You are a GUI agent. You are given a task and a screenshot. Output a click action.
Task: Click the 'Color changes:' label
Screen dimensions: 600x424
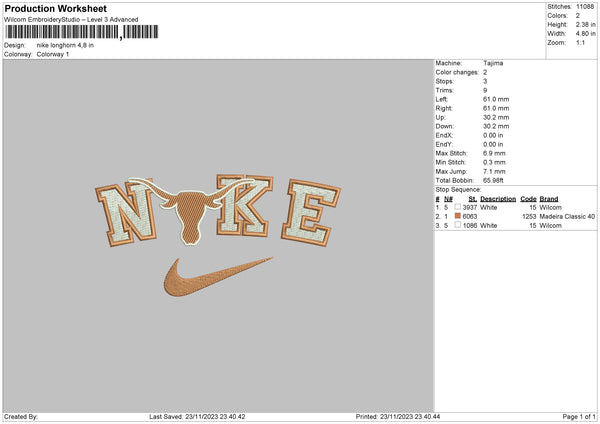pos(457,72)
